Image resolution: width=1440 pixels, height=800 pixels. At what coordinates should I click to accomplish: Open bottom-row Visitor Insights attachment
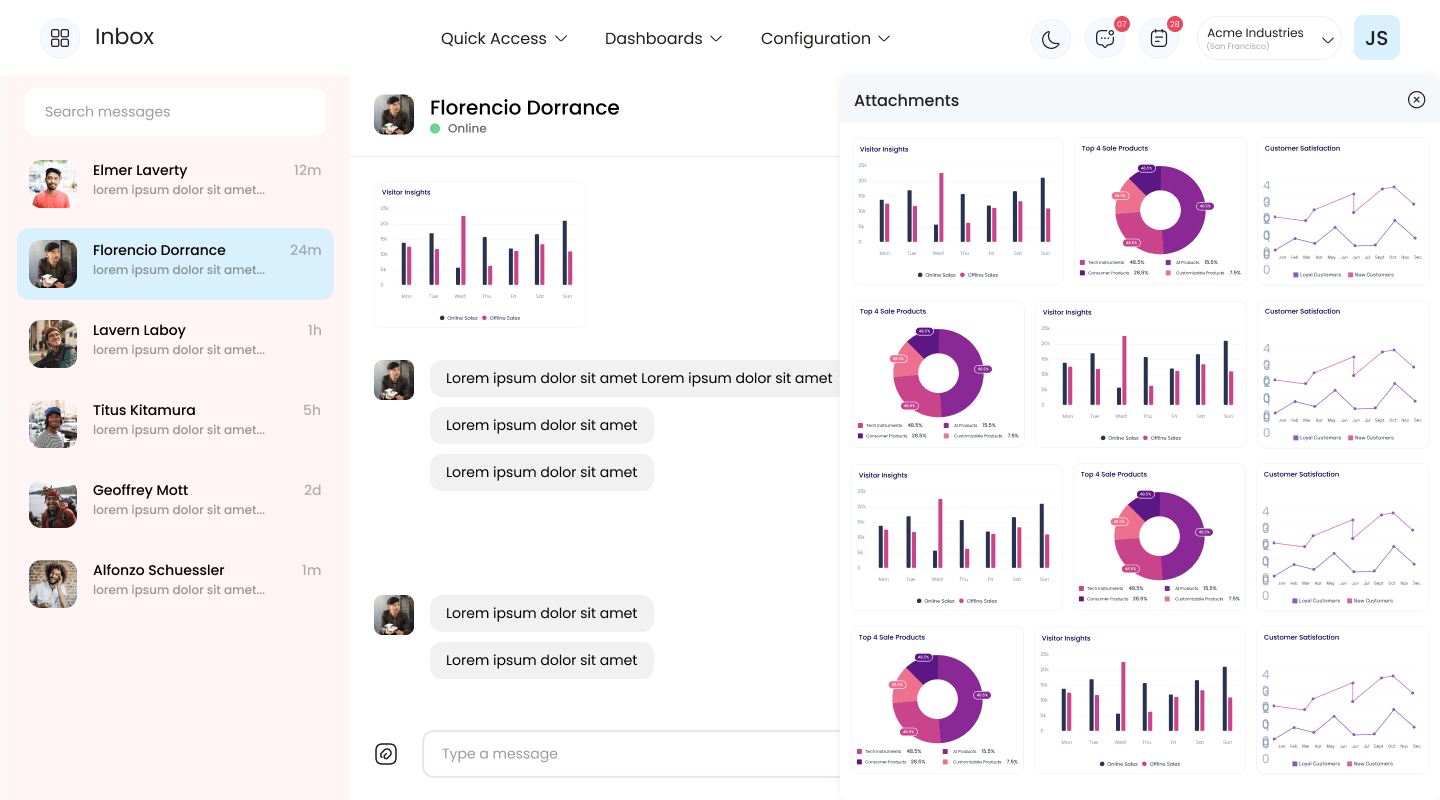click(x=1141, y=700)
